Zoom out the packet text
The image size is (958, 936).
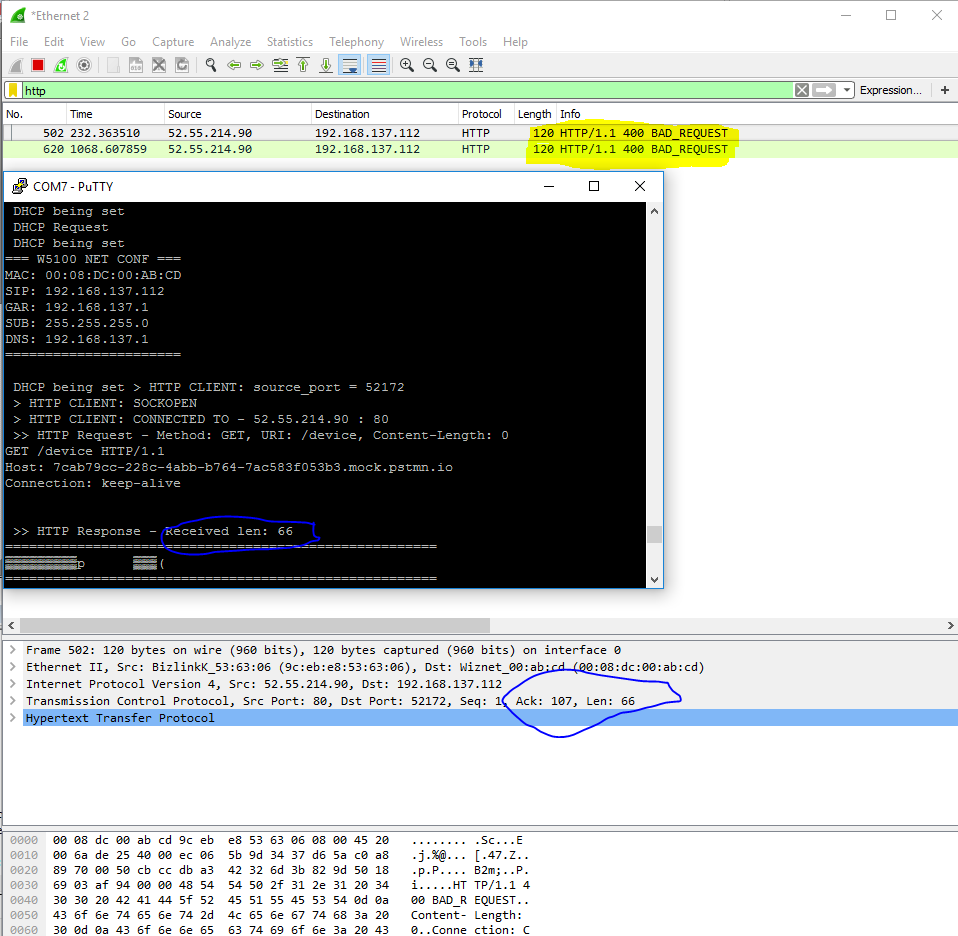coord(430,65)
